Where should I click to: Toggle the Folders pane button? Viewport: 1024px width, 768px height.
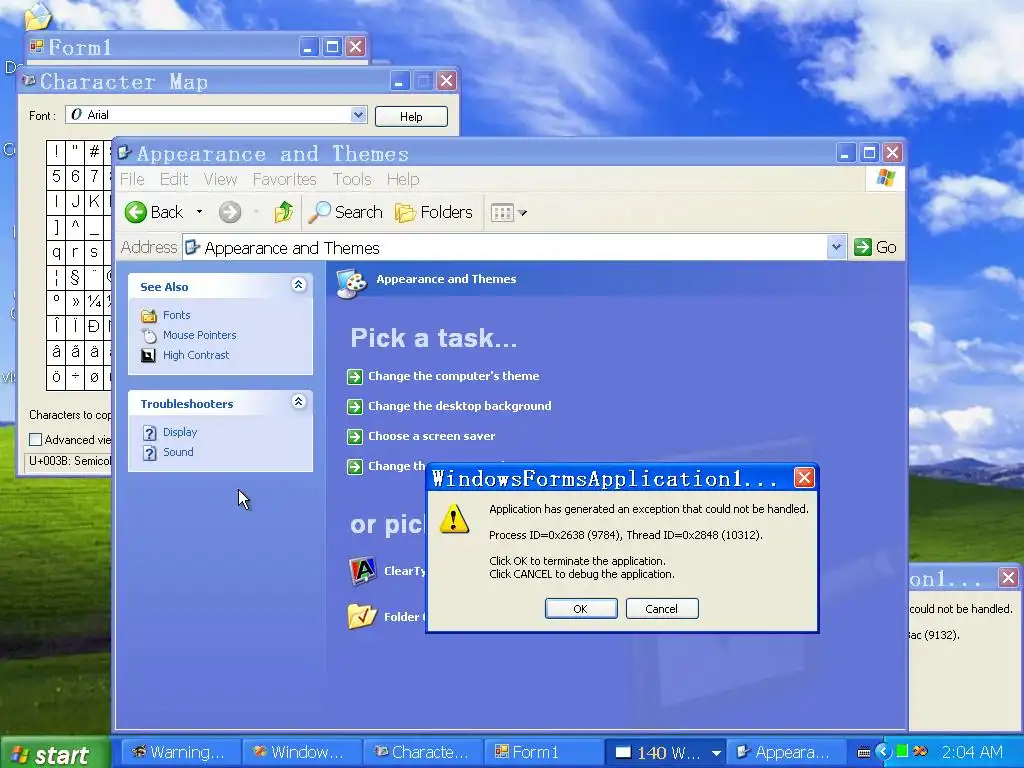434,212
